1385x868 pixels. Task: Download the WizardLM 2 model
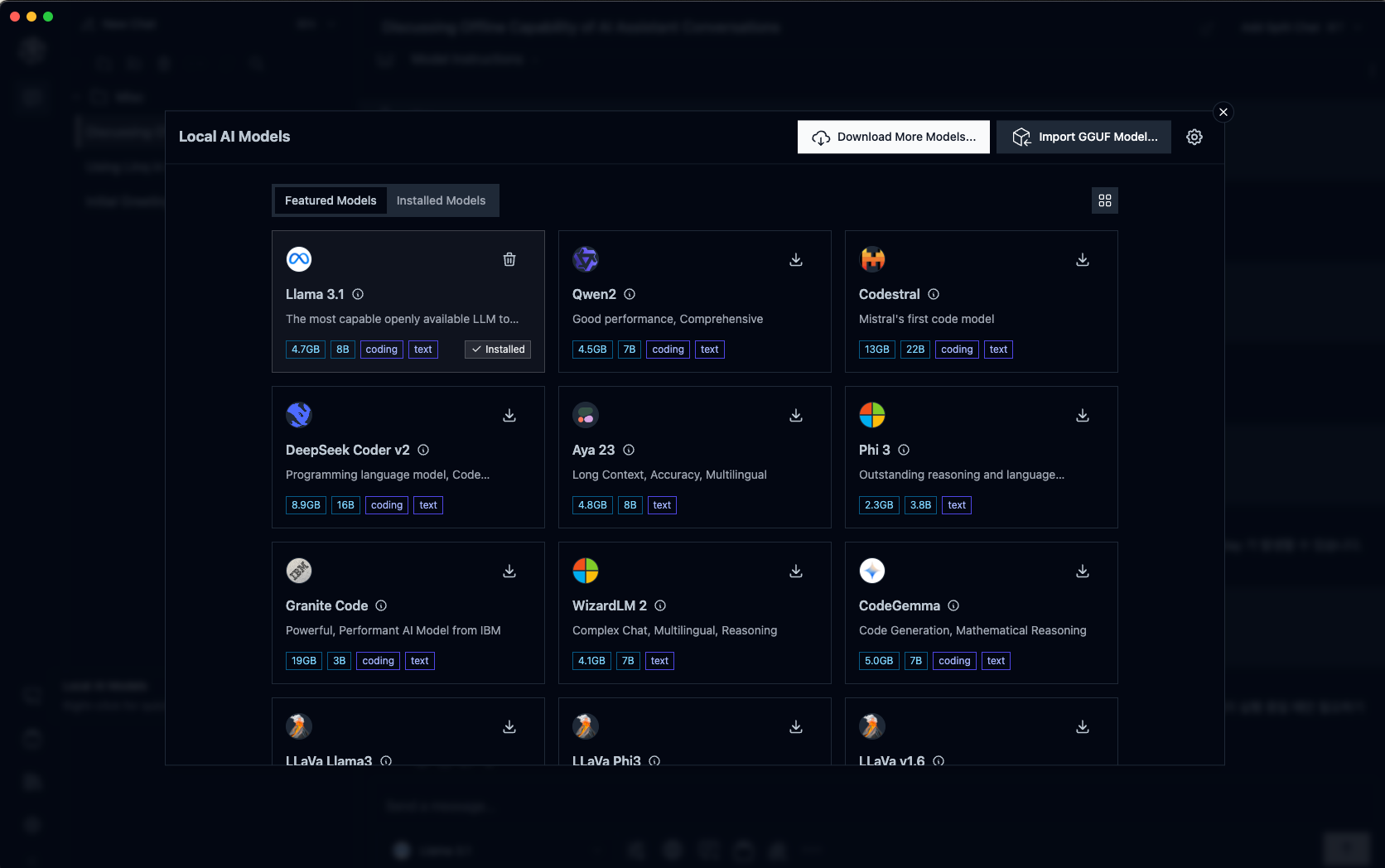[796, 571]
